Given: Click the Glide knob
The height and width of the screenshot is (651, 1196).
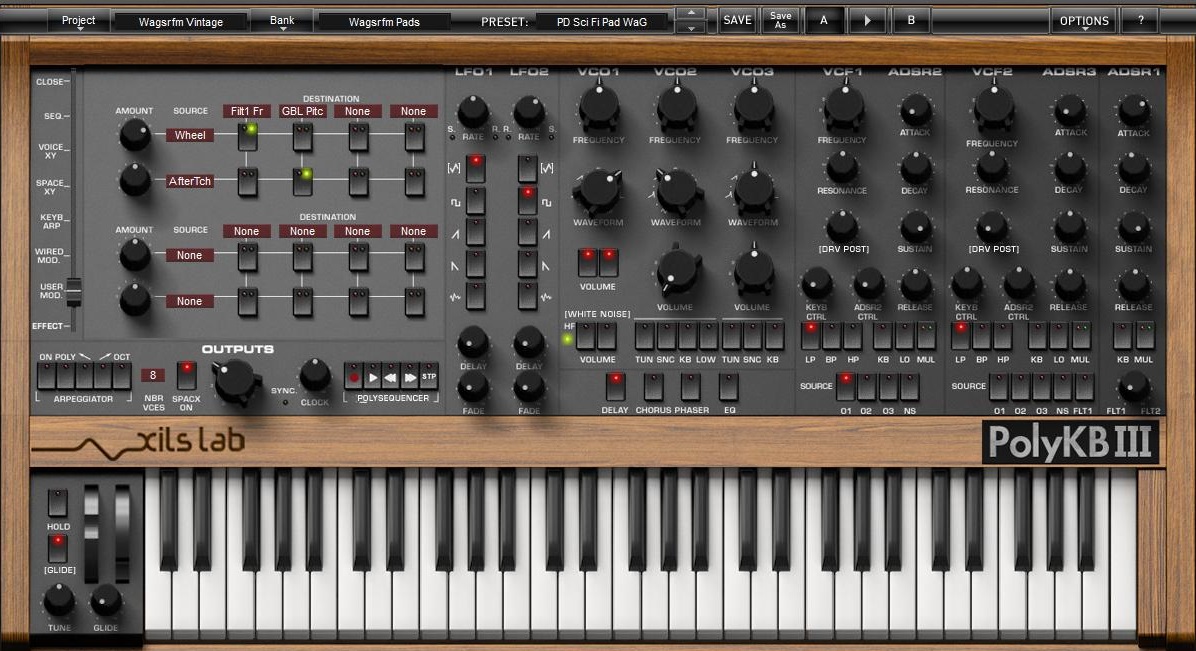Looking at the screenshot, I should [105, 601].
